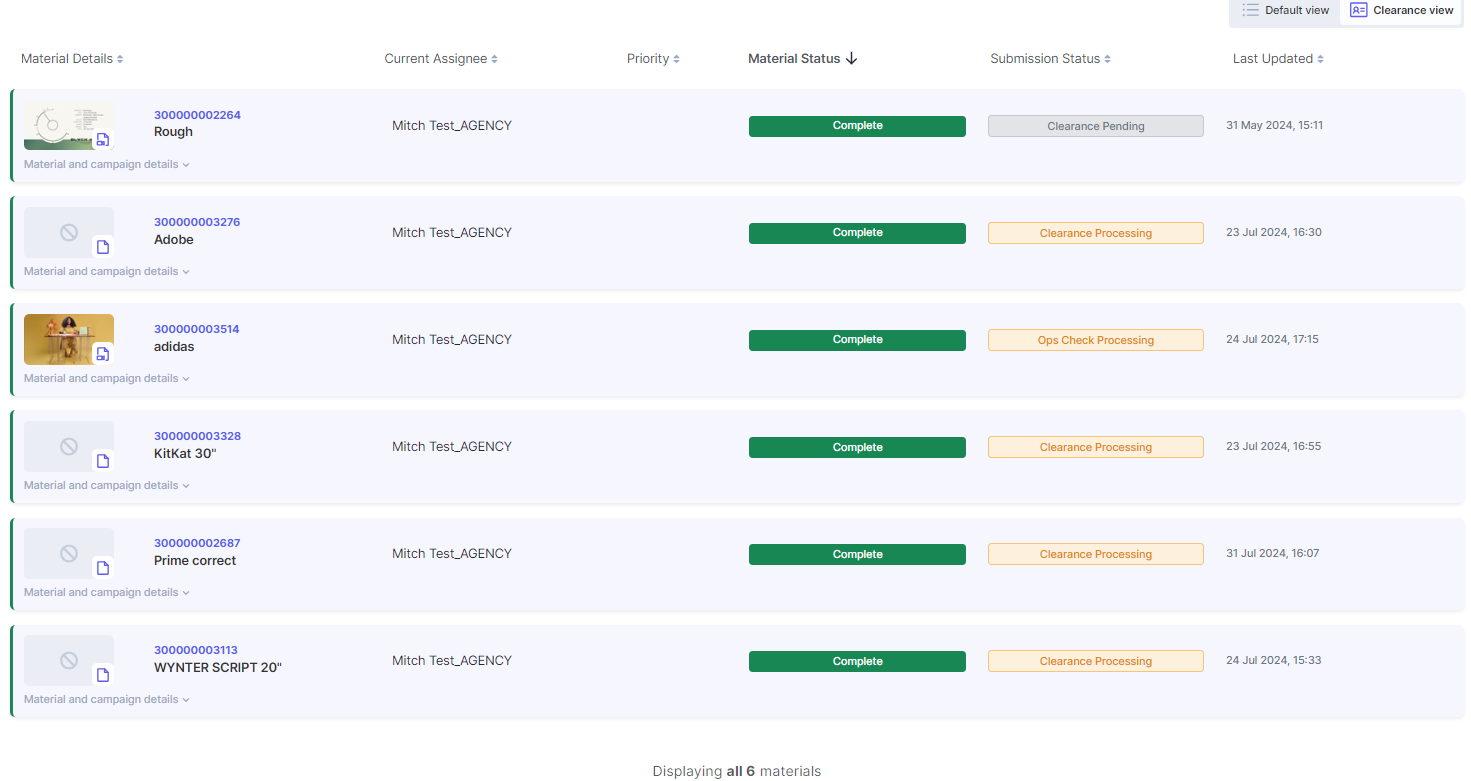The width and height of the screenshot is (1471, 781).
Task: Sort by Last Updated column
Action: (x=1278, y=59)
